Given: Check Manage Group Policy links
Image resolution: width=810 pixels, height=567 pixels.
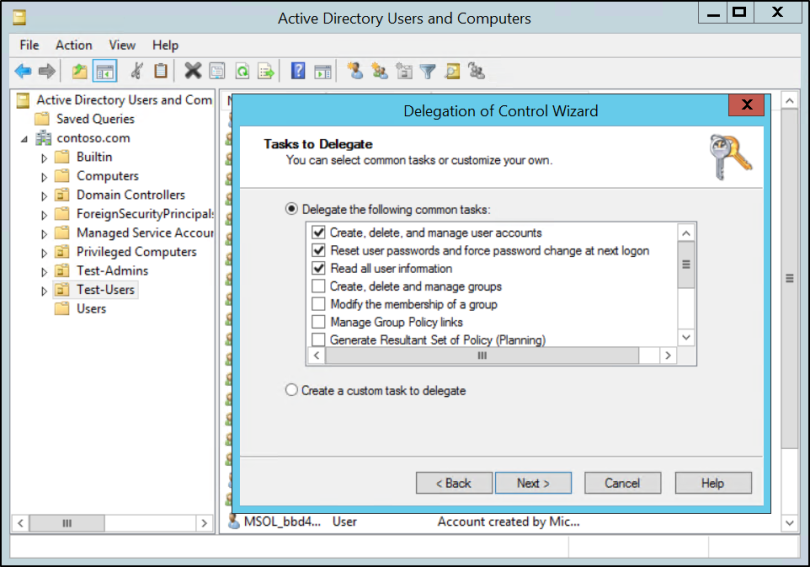Looking at the screenshot, I should click(319, 322).
